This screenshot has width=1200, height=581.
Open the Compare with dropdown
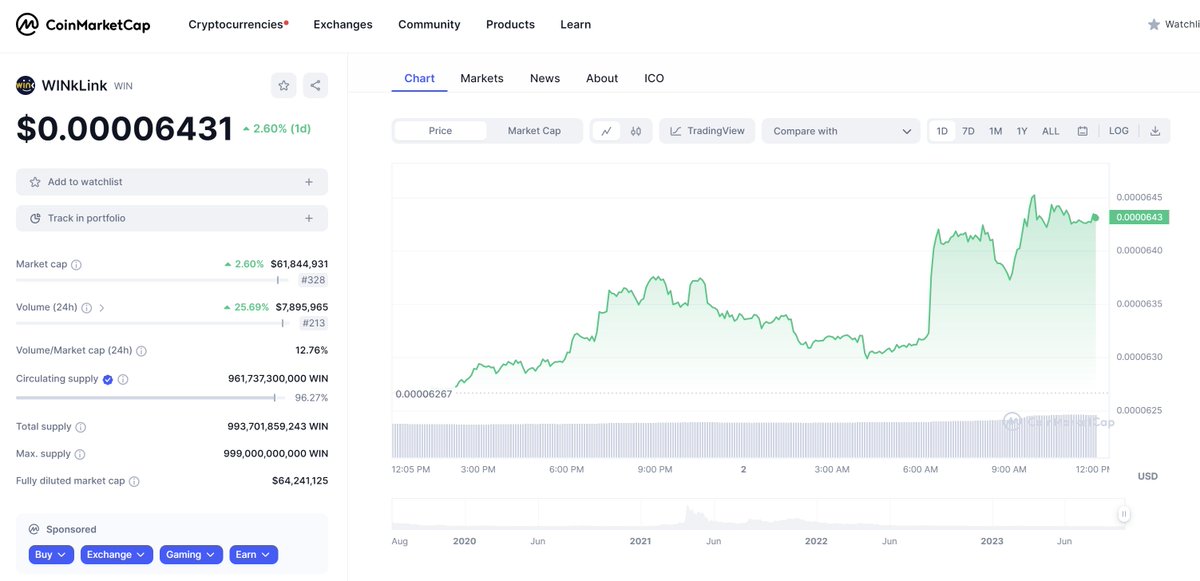(x=841, y=131)
